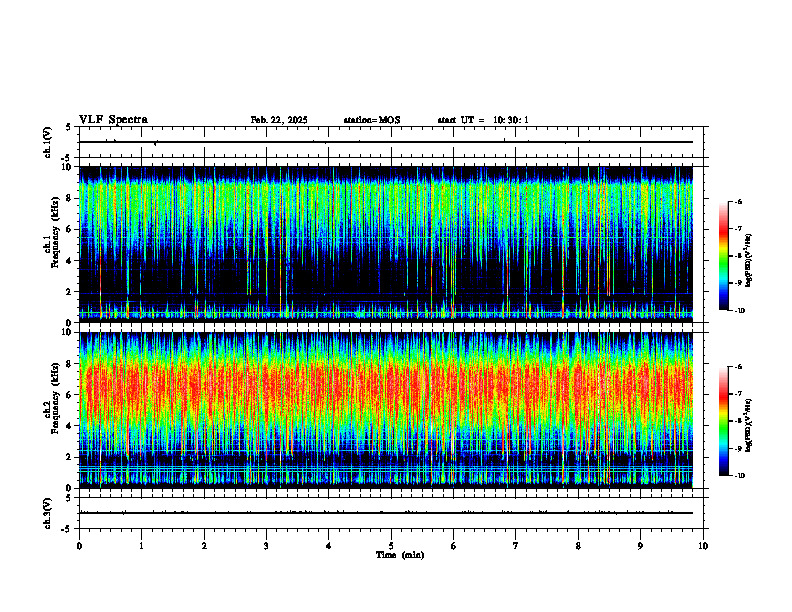Click the "station=MOS" header text
This screenshot has height=612, width=792.
click(x=372, y=120)
